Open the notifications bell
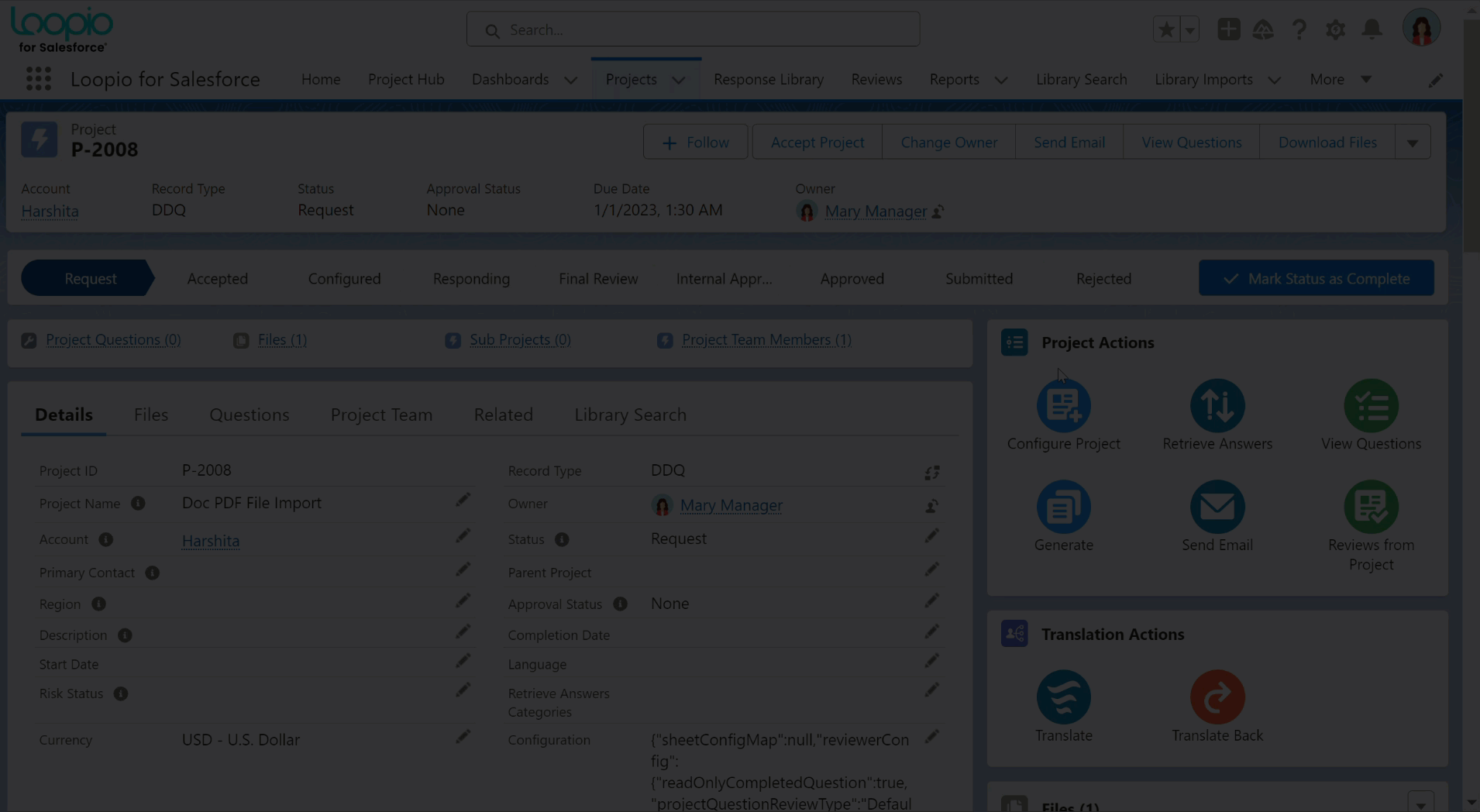1480x812 pixels. 1372,29
